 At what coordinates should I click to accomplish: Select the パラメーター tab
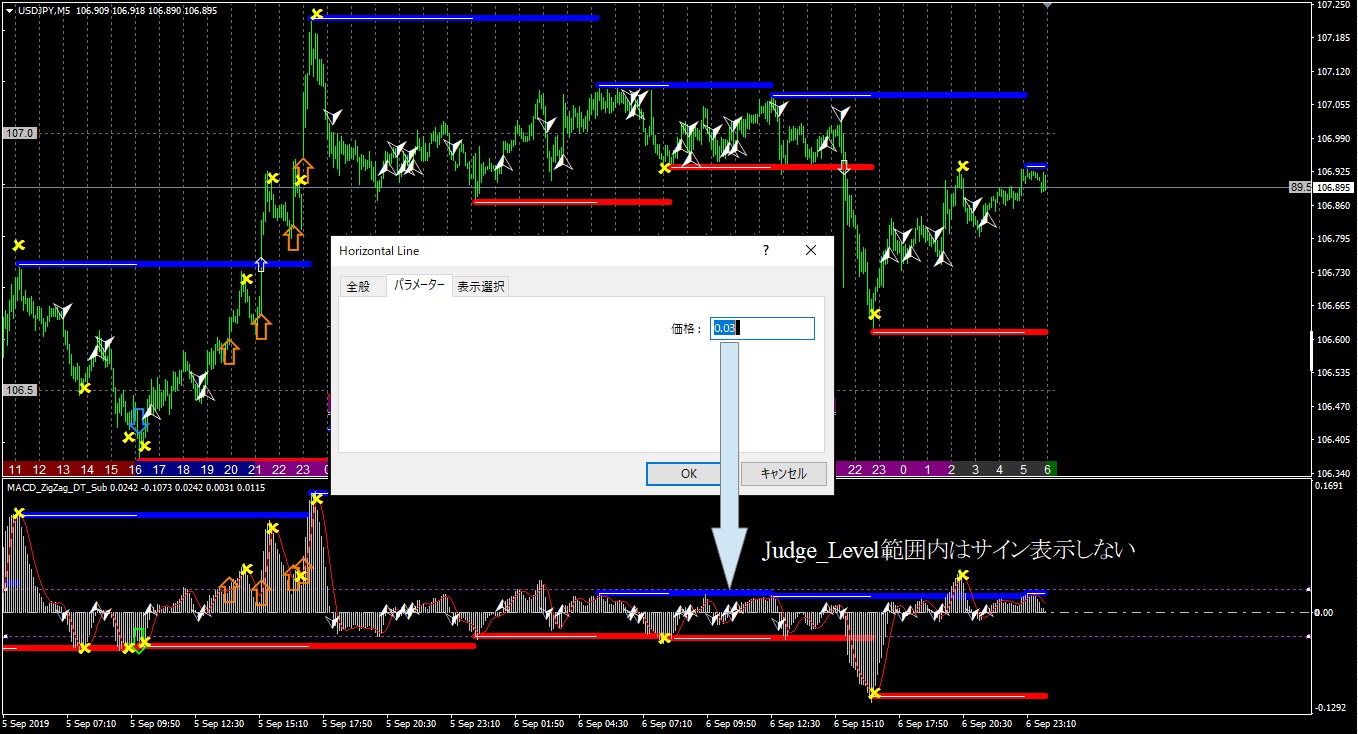coord(420,285)
